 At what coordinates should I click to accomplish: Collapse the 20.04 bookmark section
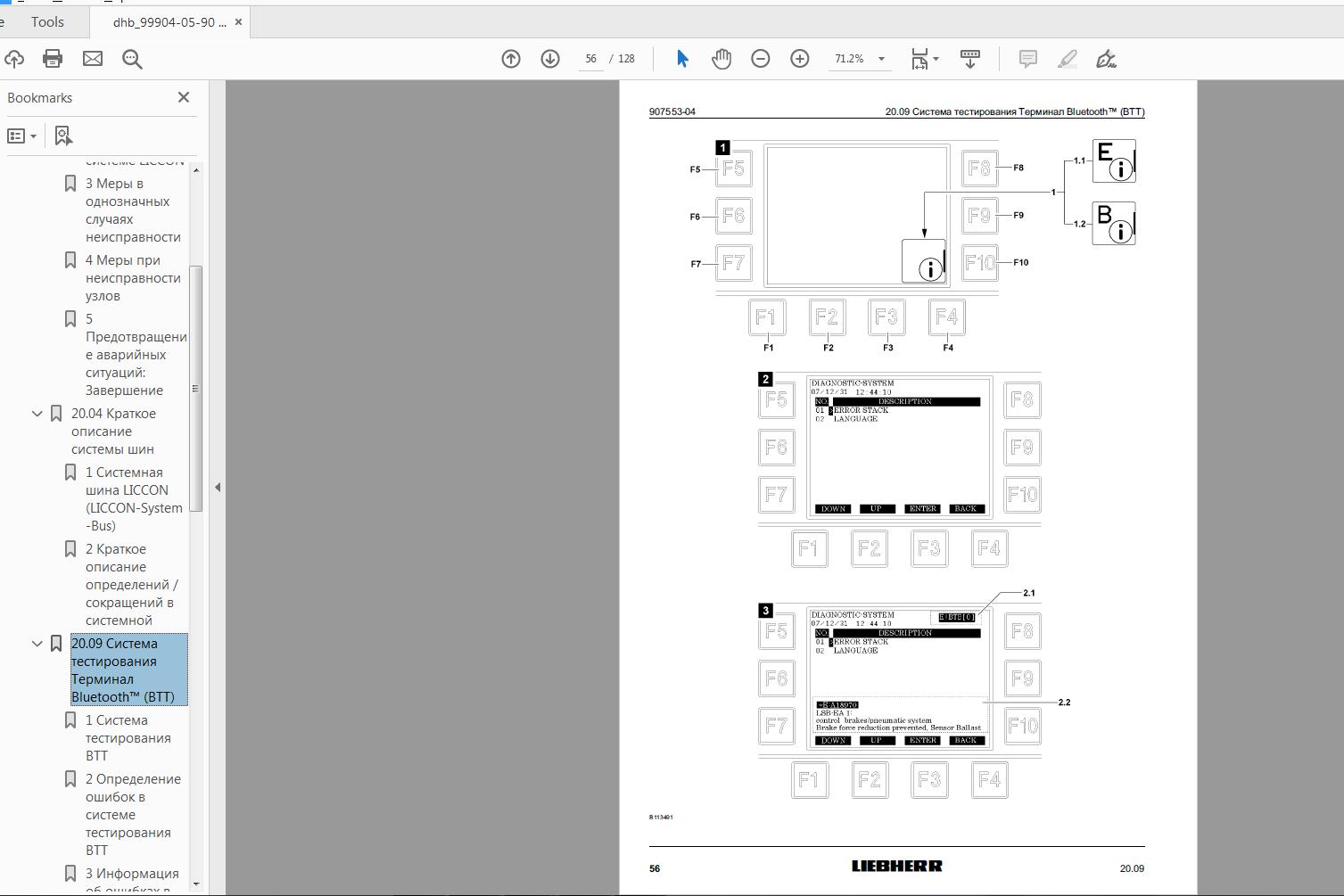pyautogui.click(x=37, y=414)
